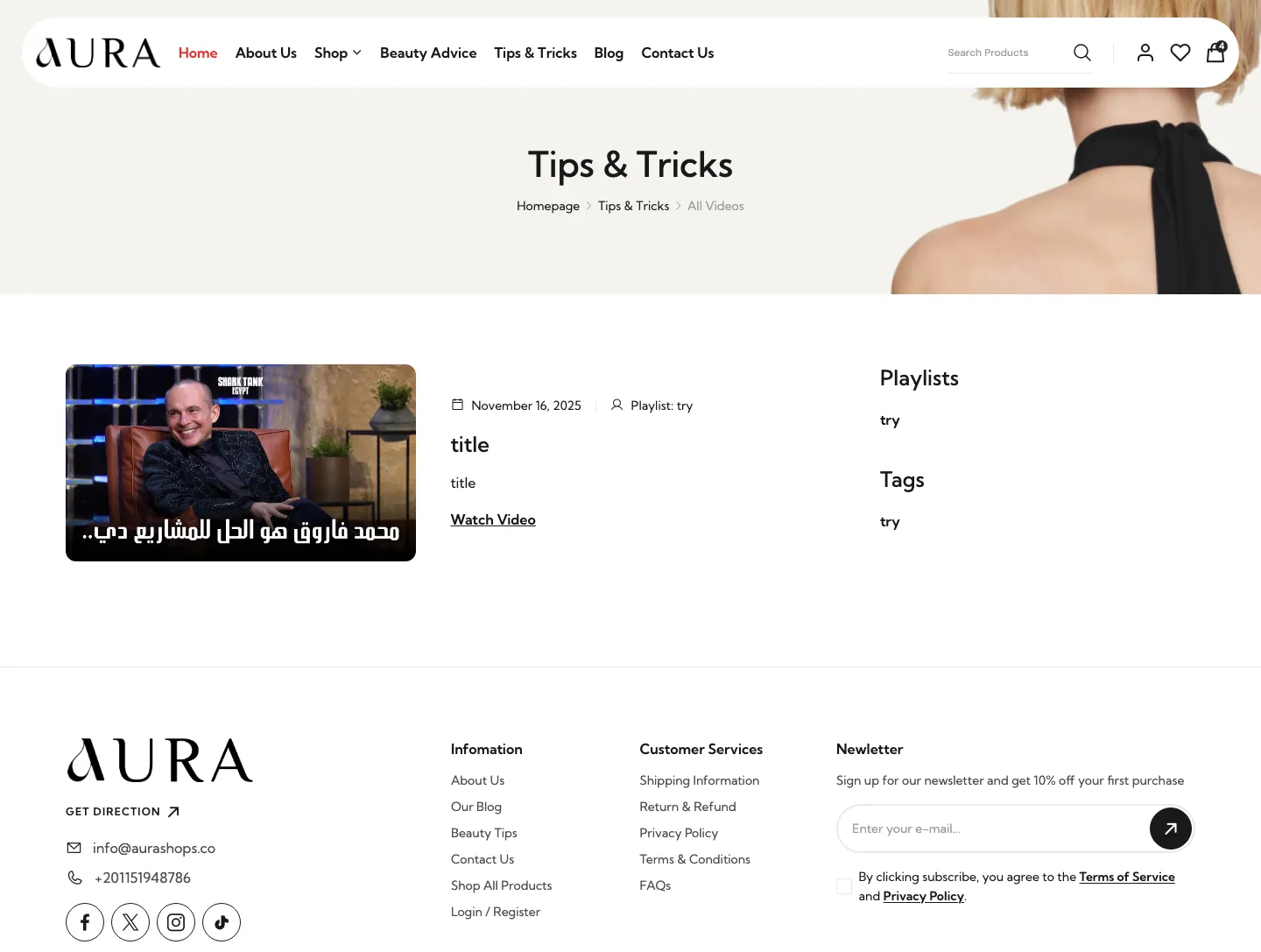This screenshot has height=952, width=1261.
Task: Focus the Search Products field
Action: [x=1007, y=53]
